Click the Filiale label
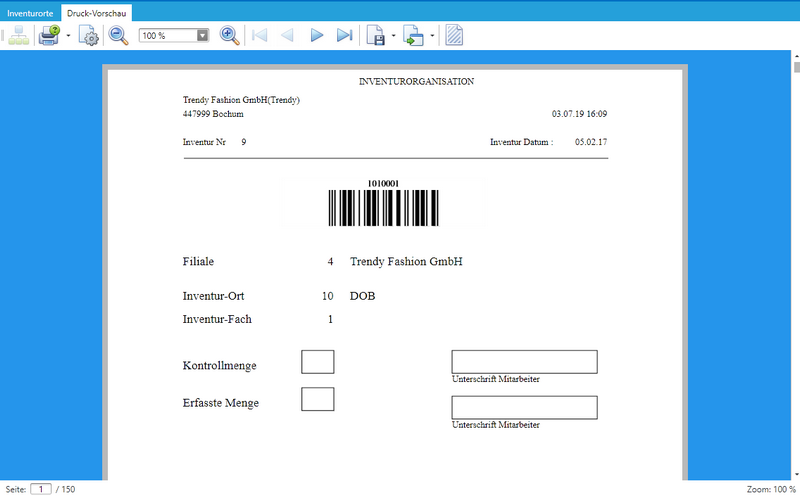The image size is (800, 496). [198, 261]
